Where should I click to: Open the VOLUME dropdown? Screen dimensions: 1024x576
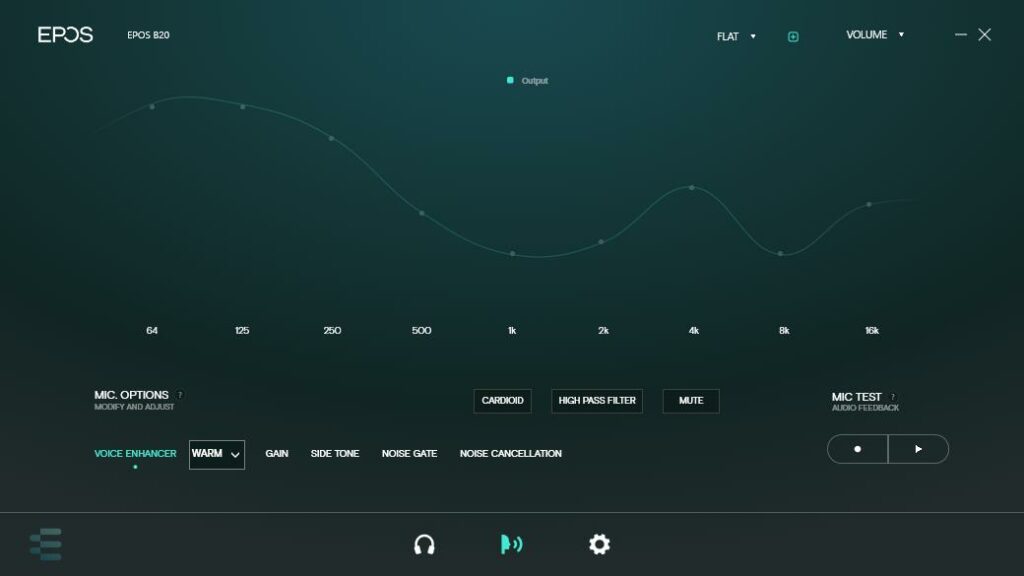tap(874, 35)
